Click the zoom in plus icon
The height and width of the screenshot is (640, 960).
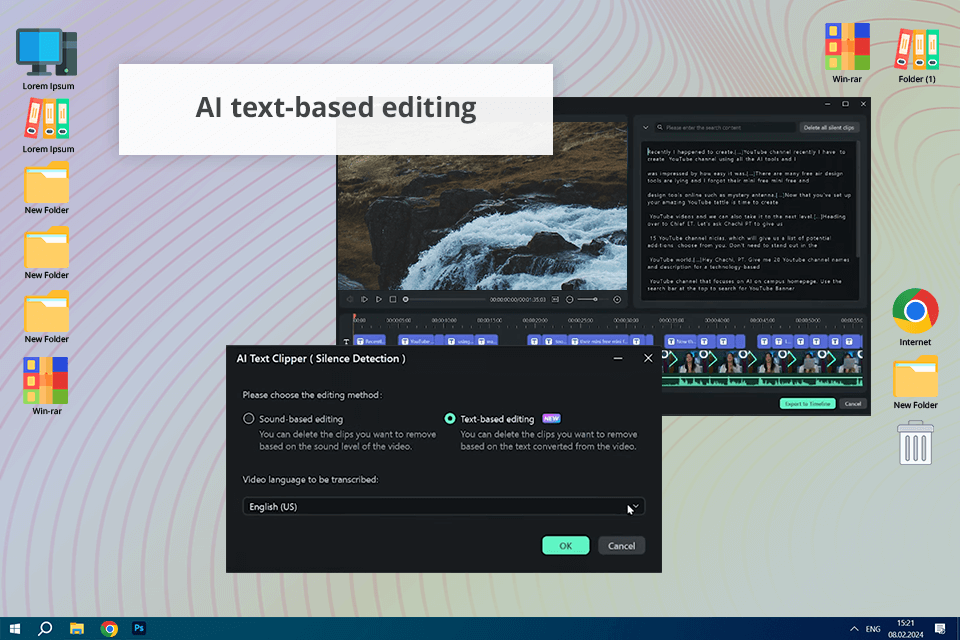coord(617,299)
